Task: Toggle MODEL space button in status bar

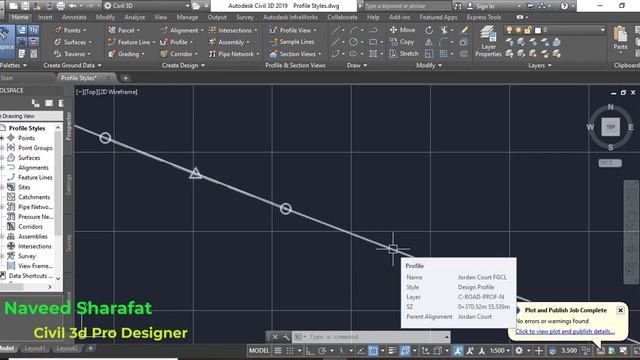Action: coord(259,351)
